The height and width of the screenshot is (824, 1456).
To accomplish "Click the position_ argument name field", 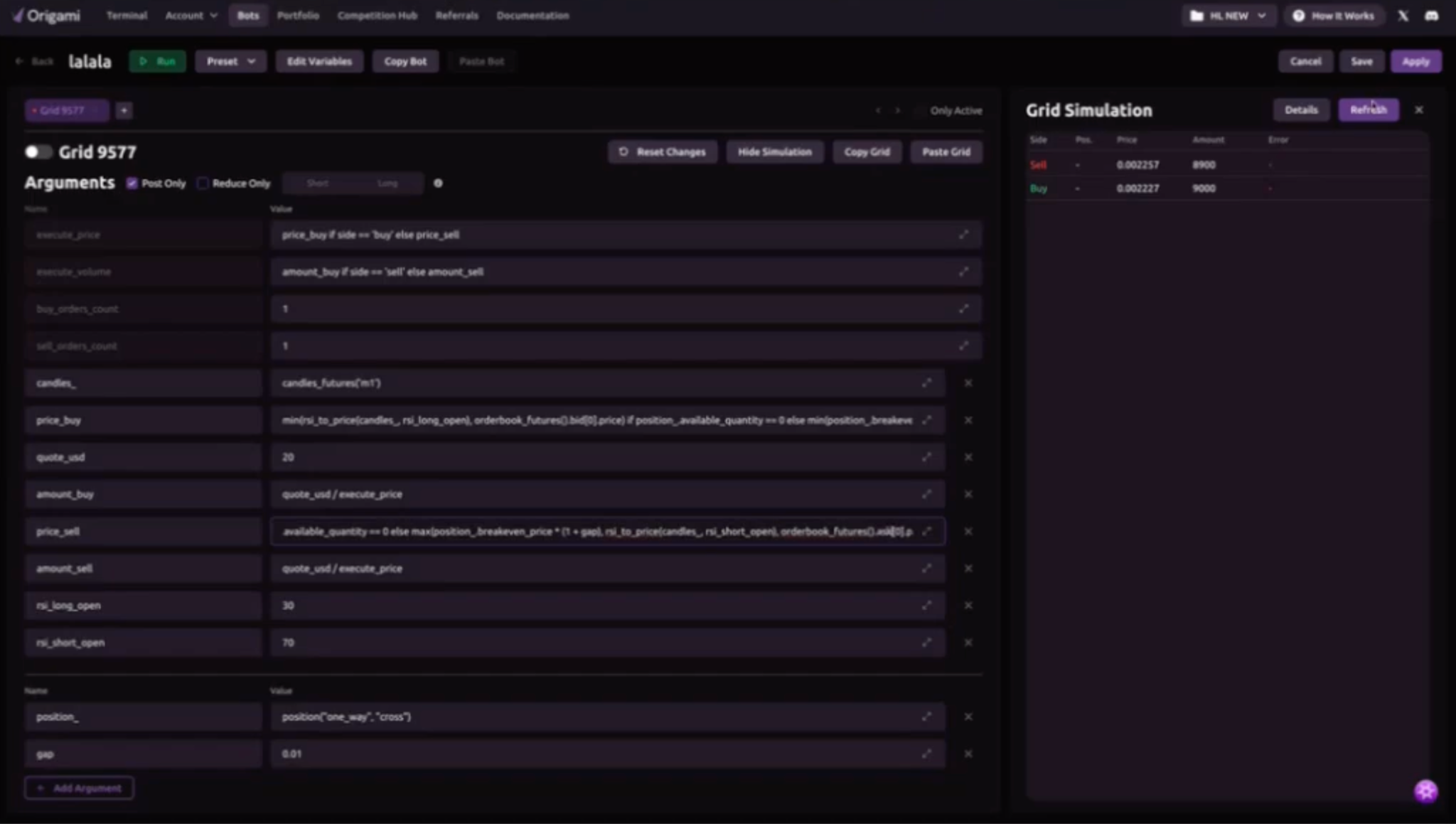I will pyautogui.click(x=143, y=717).
